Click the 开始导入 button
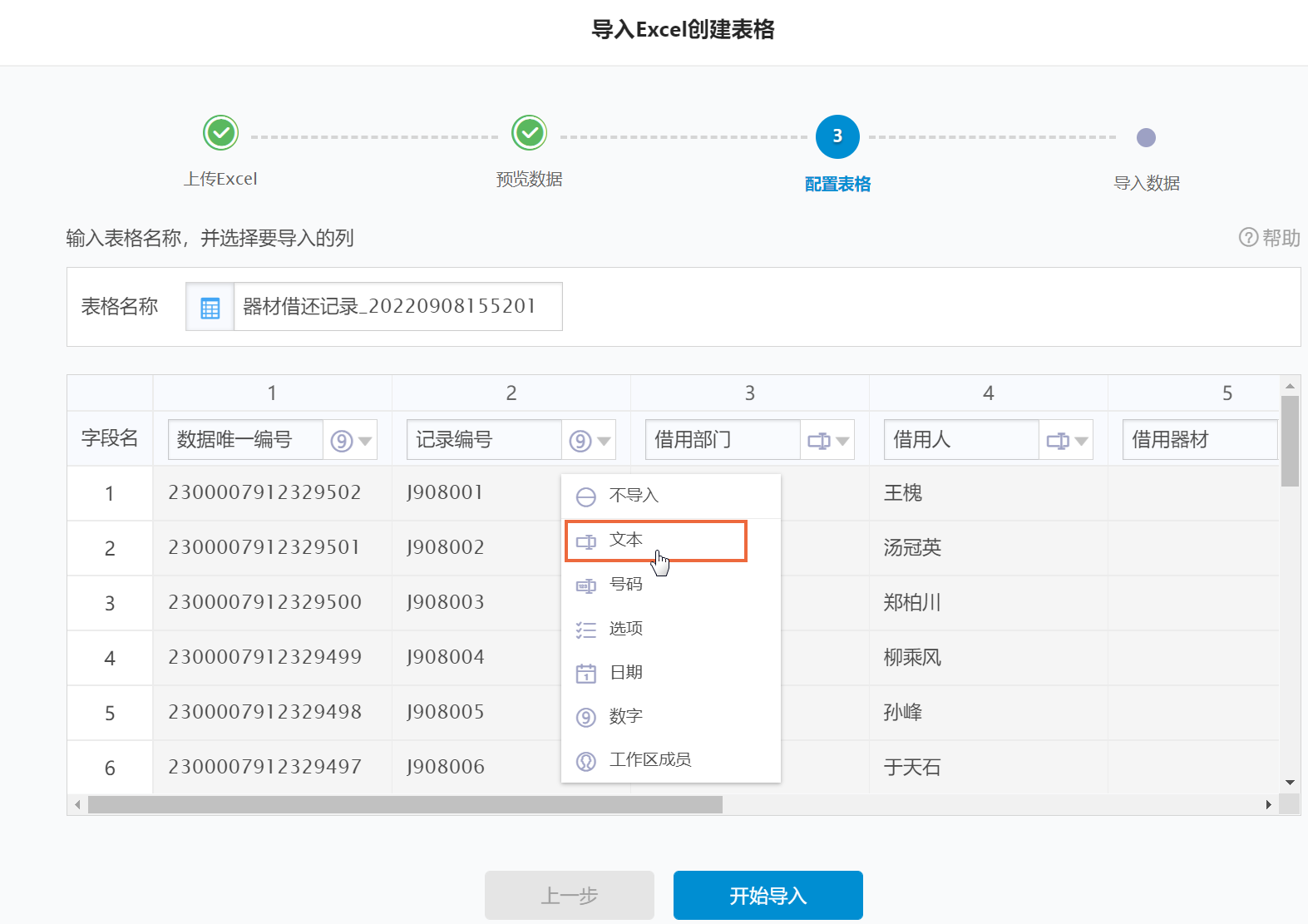 pos(768,896)
